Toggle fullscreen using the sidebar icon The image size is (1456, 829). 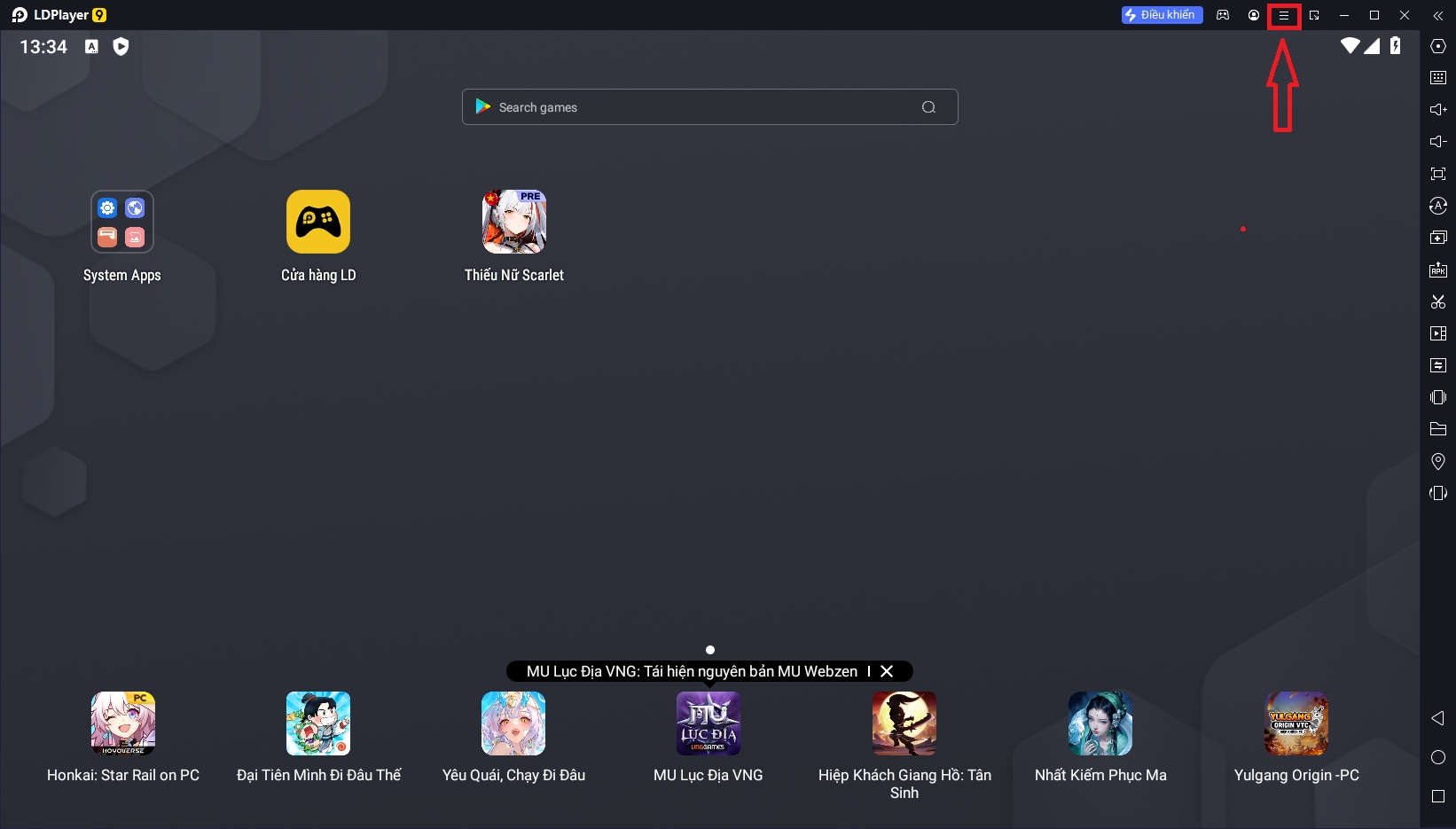[x=1437, y=174]
